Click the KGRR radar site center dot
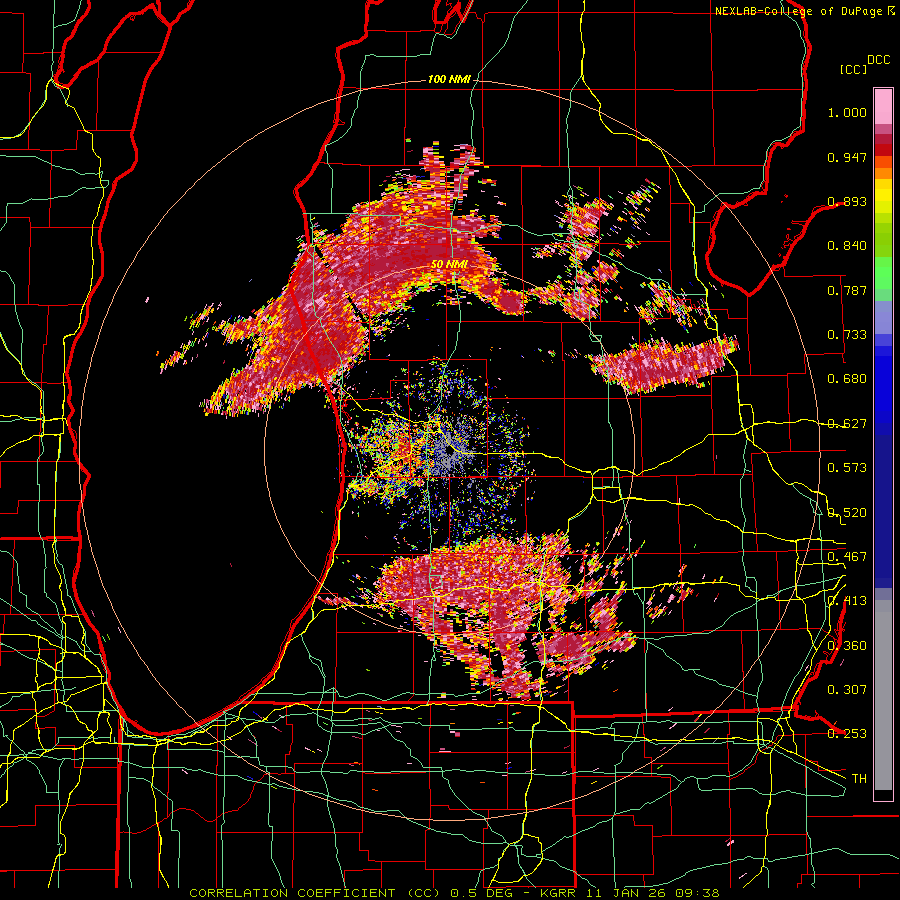The image size is (900, 900). click(450, 451)
